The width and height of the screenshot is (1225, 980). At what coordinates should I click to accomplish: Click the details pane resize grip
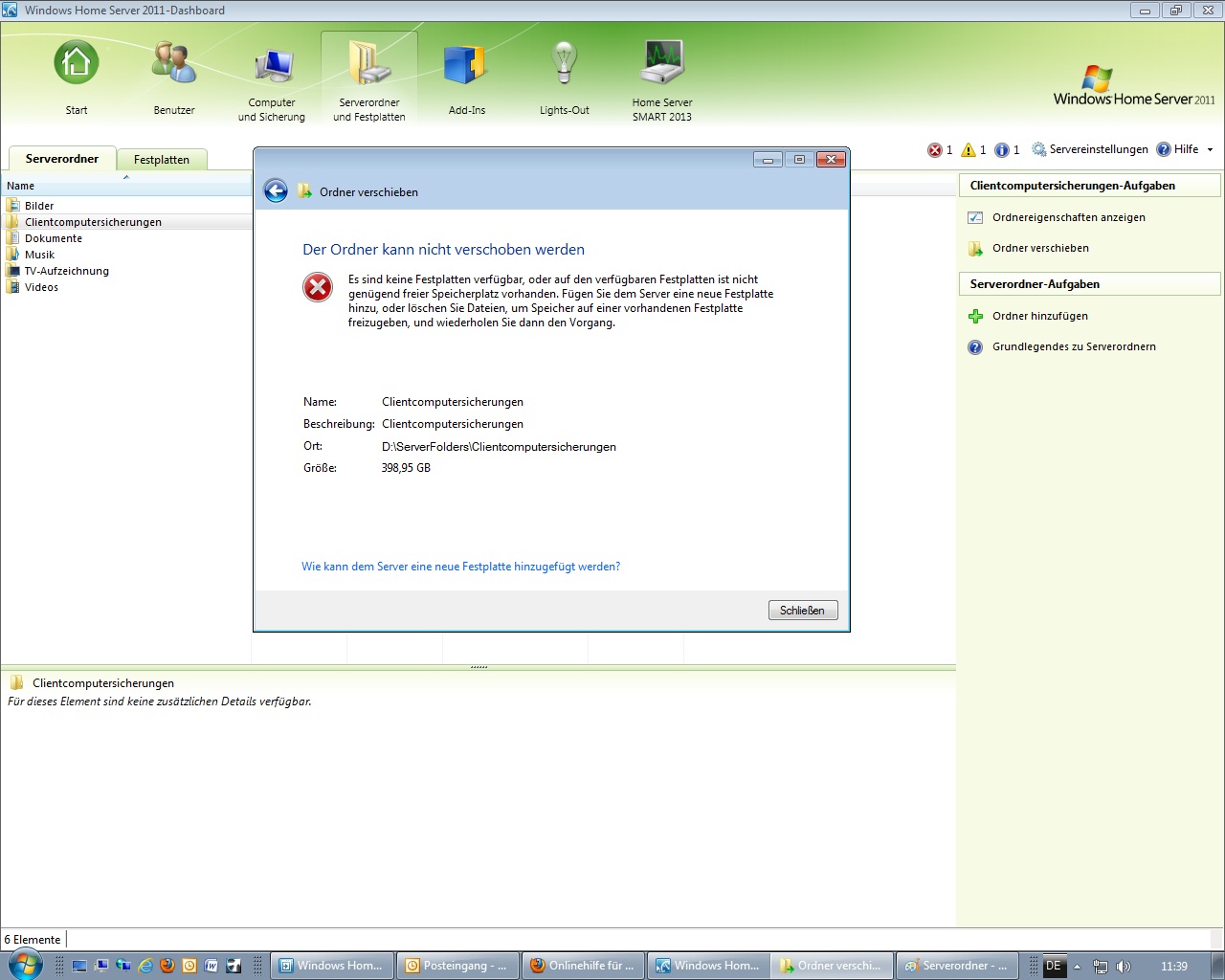[x=479, y=666]
